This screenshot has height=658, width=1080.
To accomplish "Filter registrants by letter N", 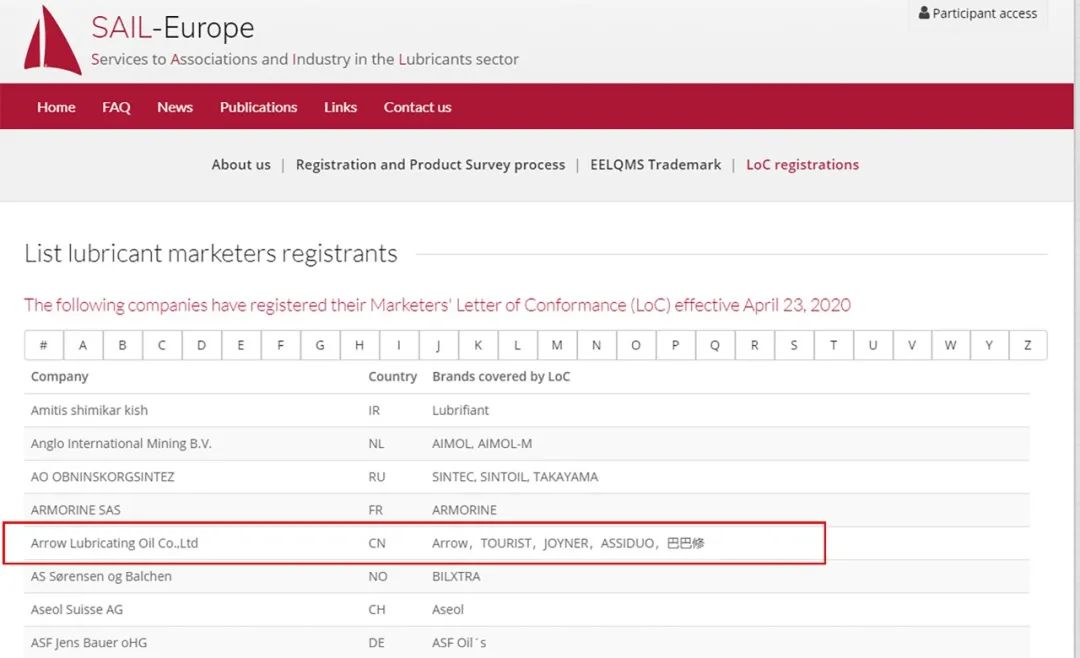I will click(x=596, y=345).
